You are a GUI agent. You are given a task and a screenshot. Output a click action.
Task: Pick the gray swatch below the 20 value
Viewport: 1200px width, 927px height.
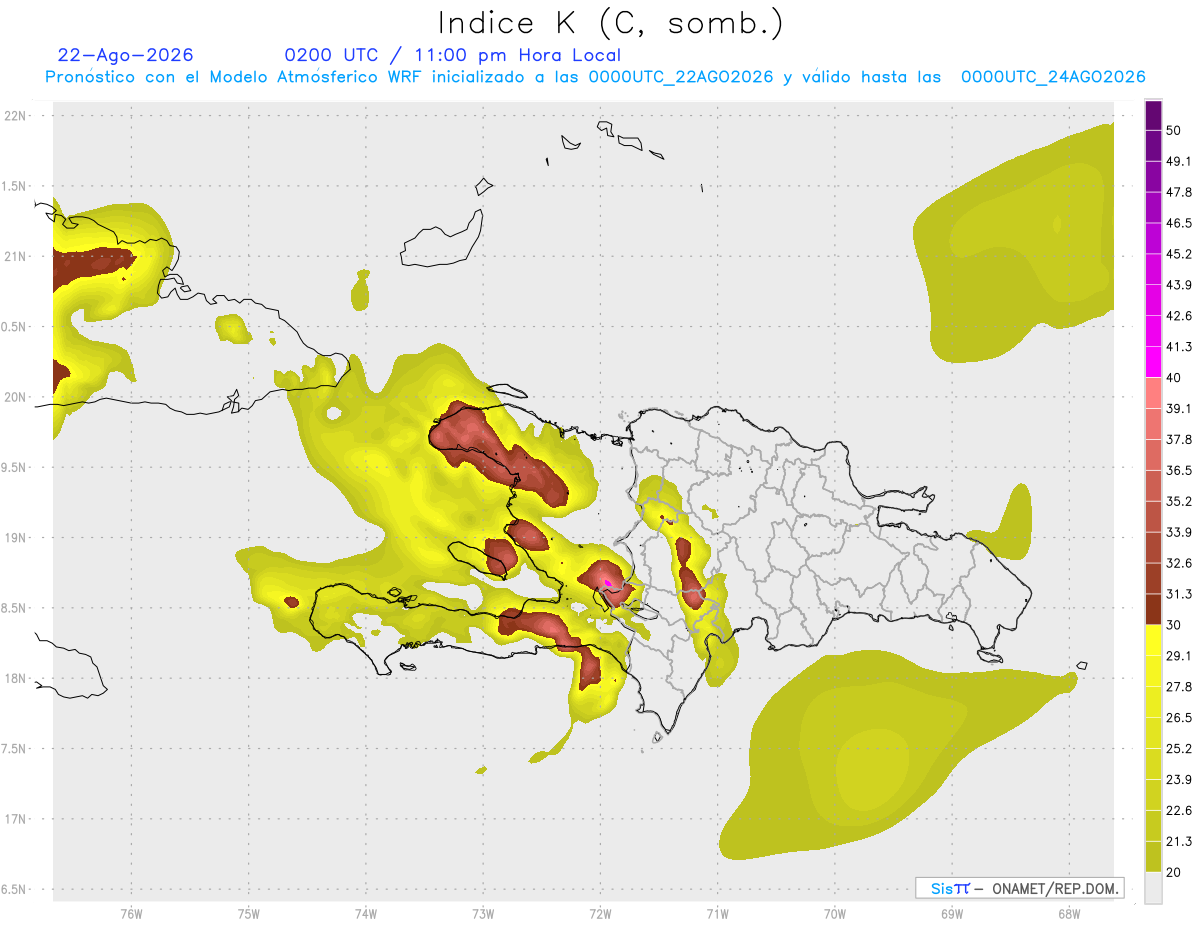pyautogui.click(x=1153, y=888)
